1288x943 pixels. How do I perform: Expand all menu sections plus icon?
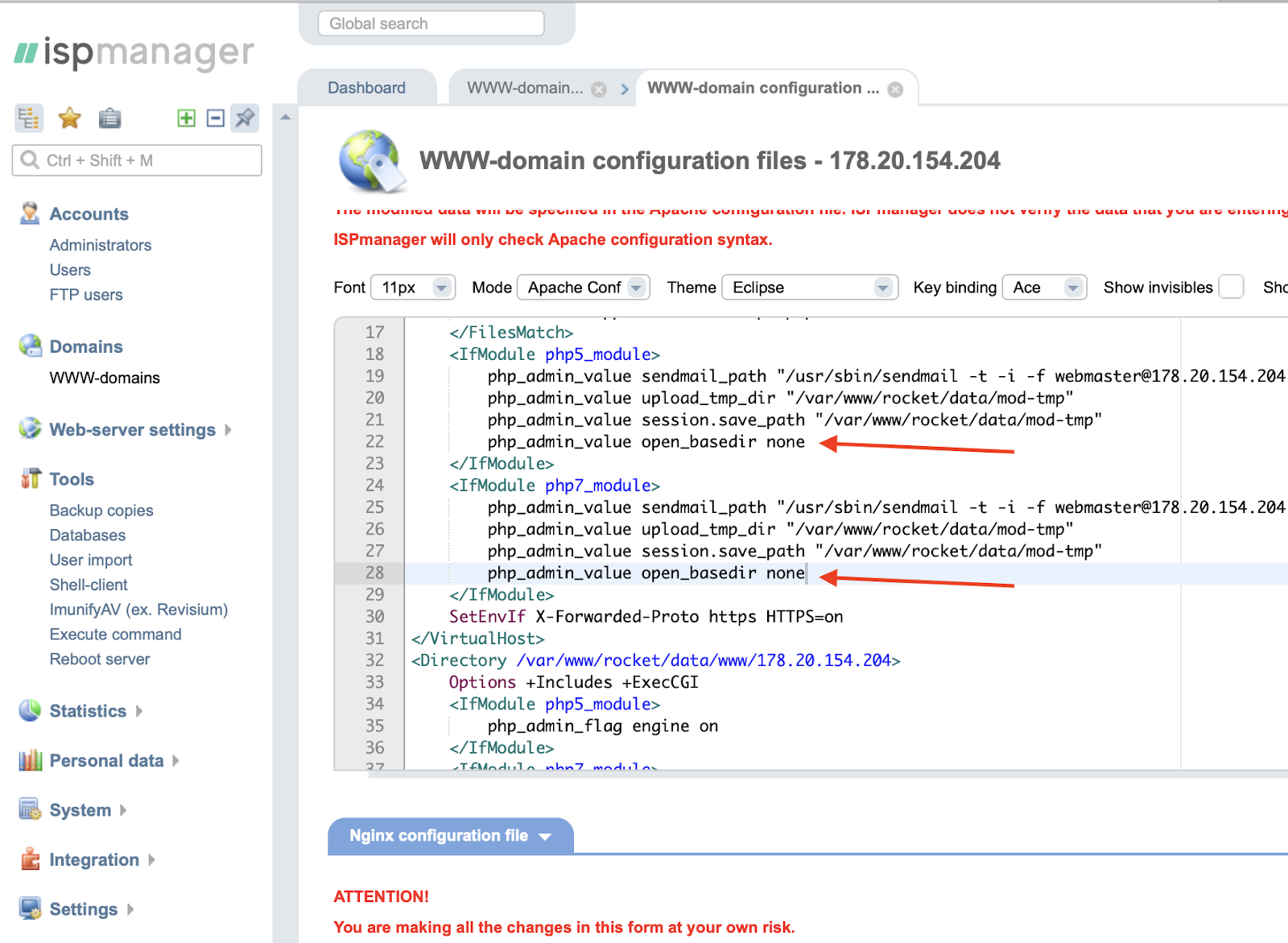pyautogui.click(x=186, y=118)
